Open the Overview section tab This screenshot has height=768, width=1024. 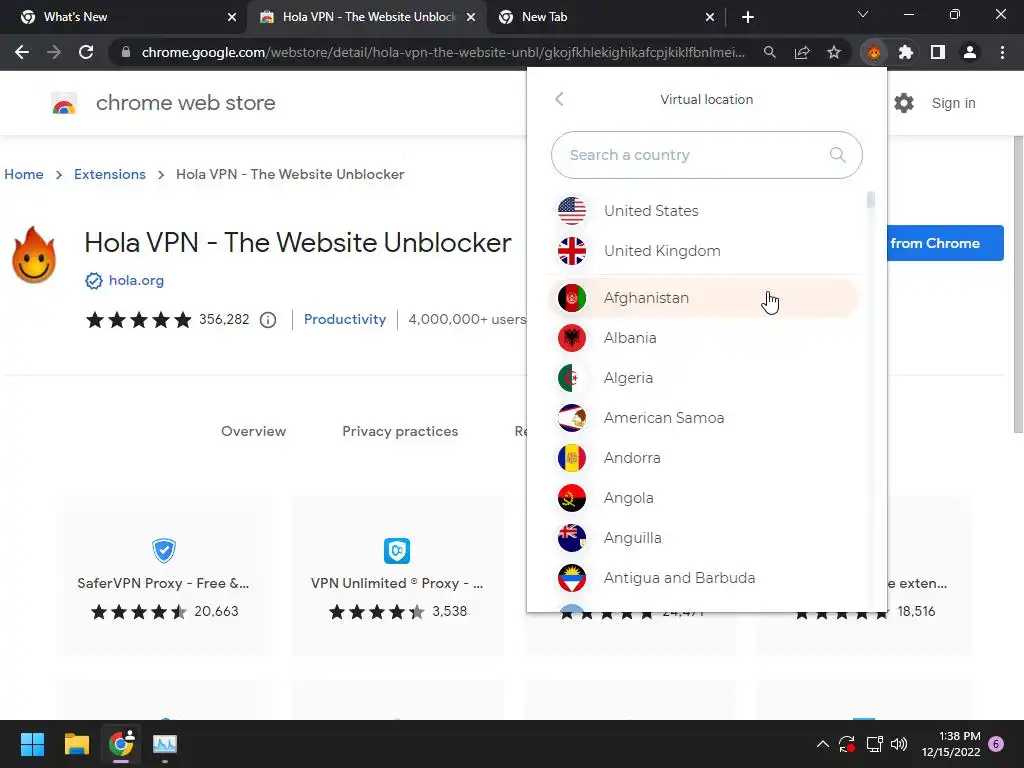253,431
